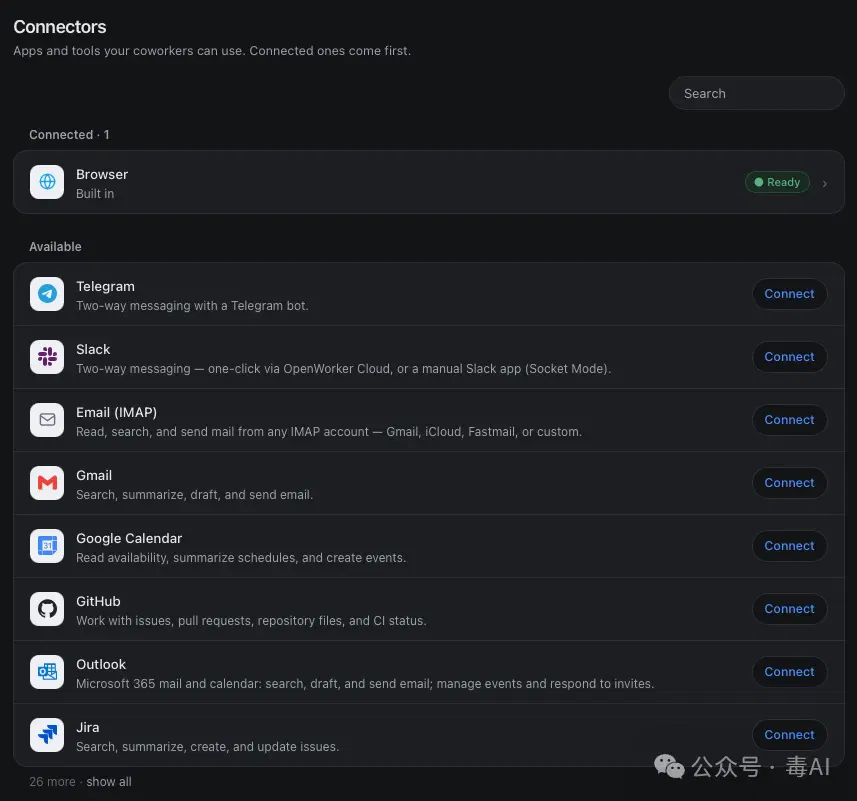Select the Outlook title text
Viewport: 857px width, 801px height.
[101, 664]
